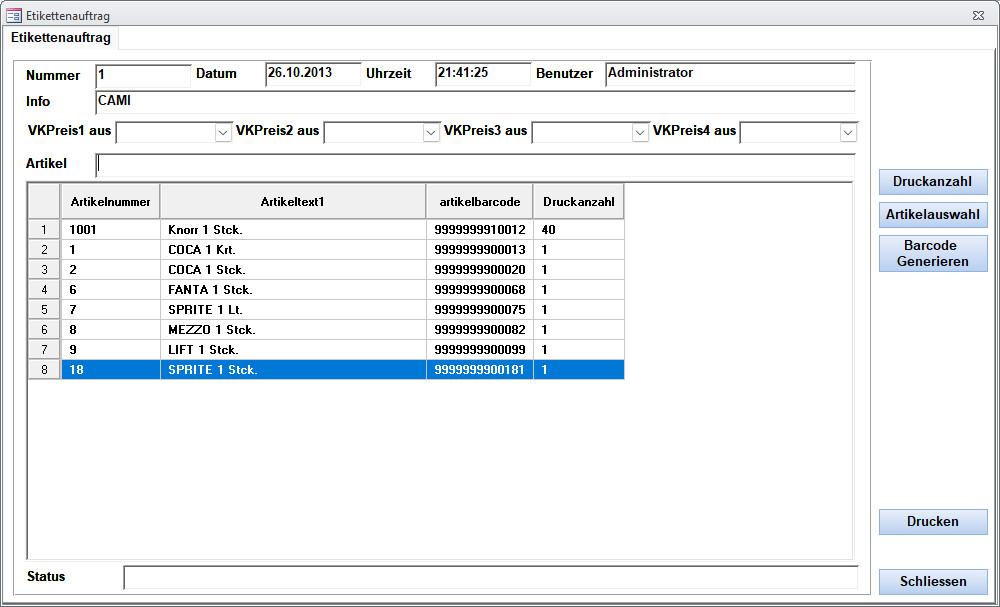The image size is (1000, 607).
Task: Close the form with Schliessen button
Action: 932,581
